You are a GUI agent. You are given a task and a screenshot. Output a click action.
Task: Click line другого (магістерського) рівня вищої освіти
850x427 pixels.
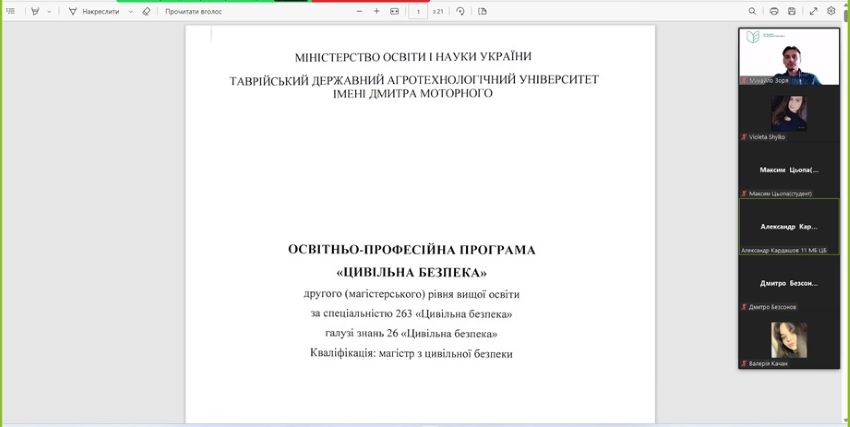click(x=411, y=294)
